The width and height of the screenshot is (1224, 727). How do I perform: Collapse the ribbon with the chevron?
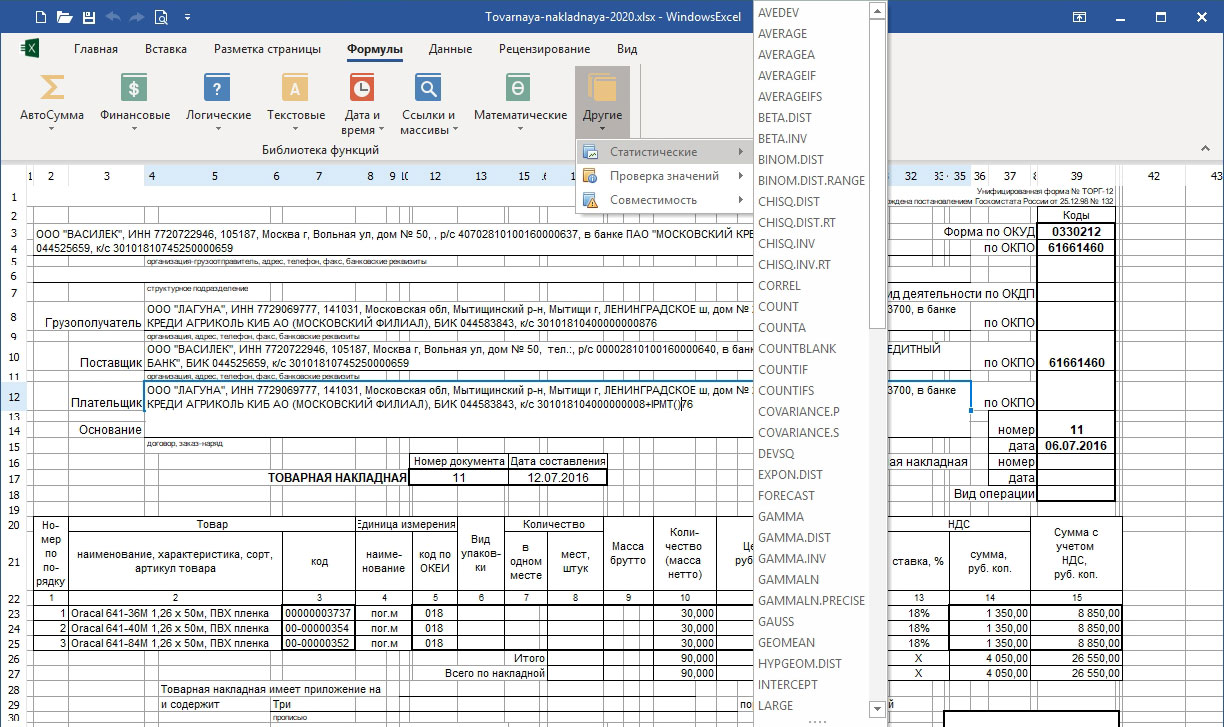coord(1203,150)
